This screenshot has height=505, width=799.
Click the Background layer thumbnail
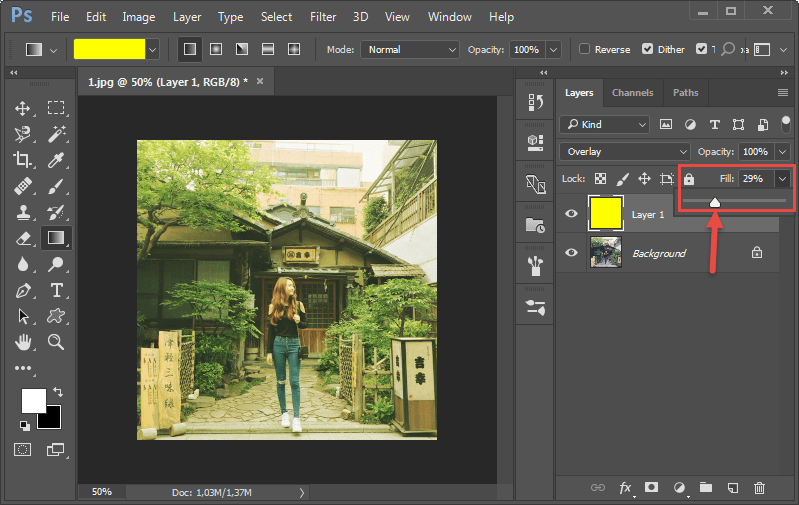pos(605,253)
